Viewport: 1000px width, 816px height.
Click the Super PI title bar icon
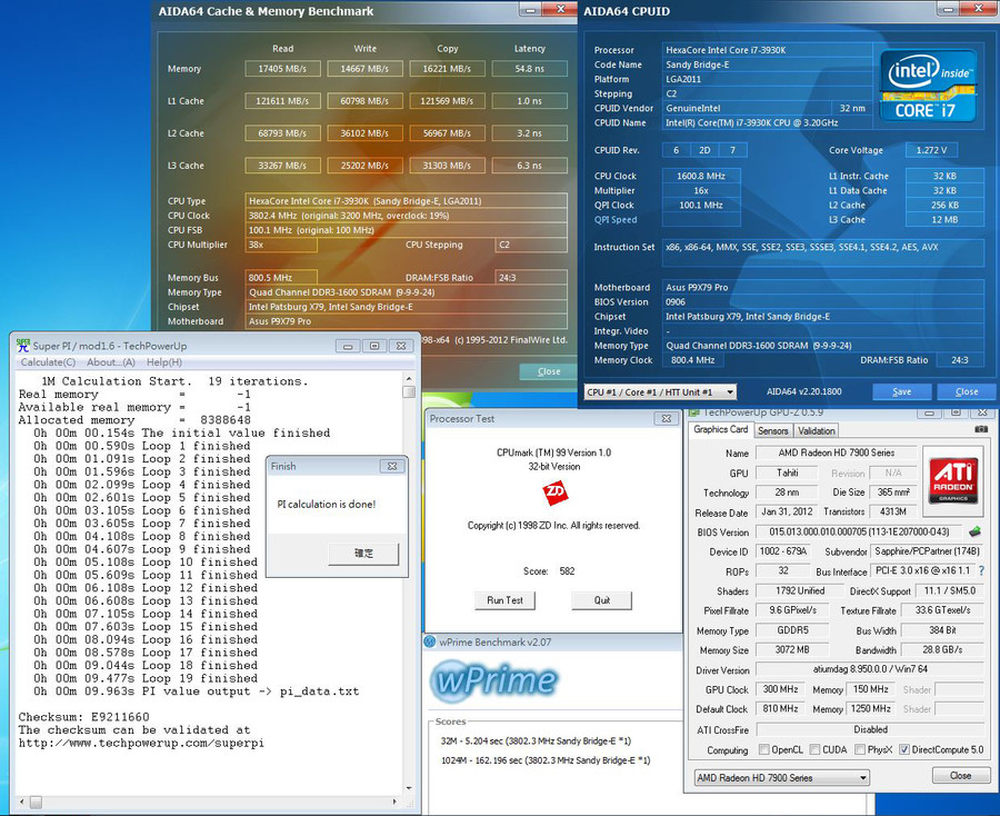tap(23, 346)
